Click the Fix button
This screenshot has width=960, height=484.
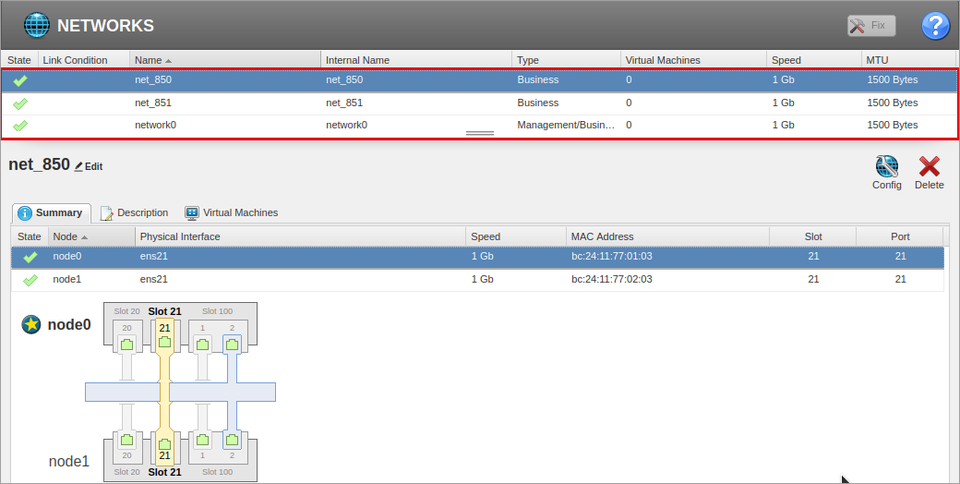871,26
